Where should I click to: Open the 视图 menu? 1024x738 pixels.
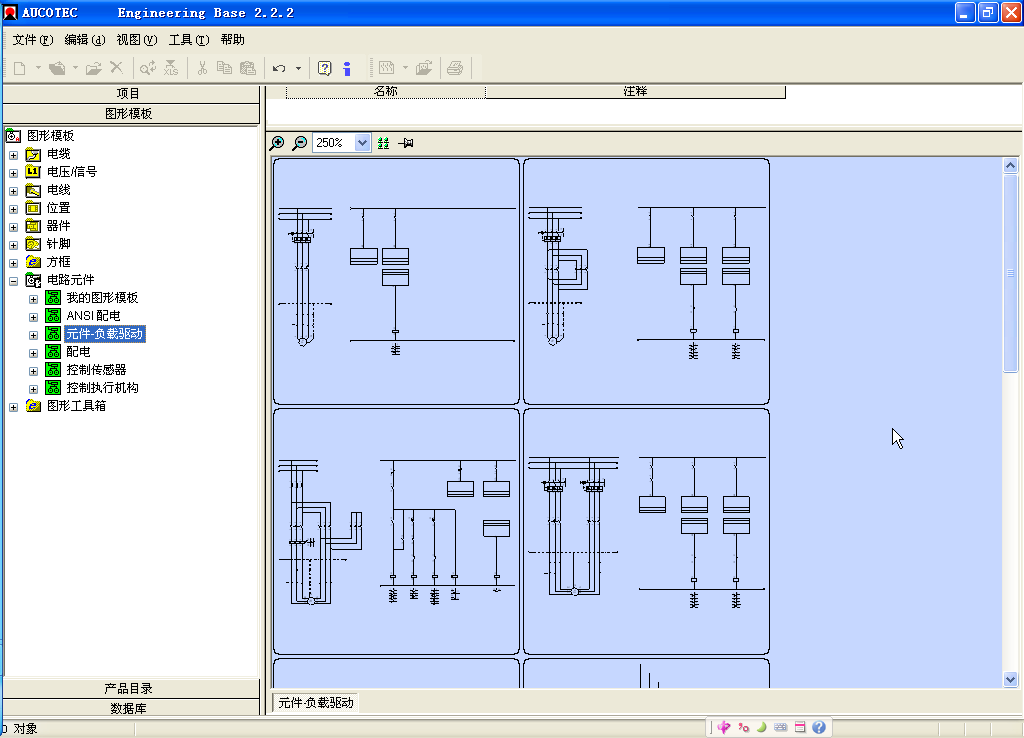pyautogui.click(x=137, y=40)
